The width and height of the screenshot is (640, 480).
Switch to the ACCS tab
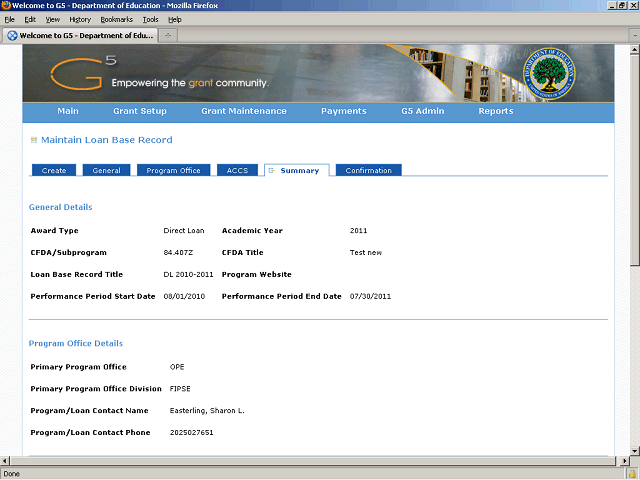click(x=238, y=171)
